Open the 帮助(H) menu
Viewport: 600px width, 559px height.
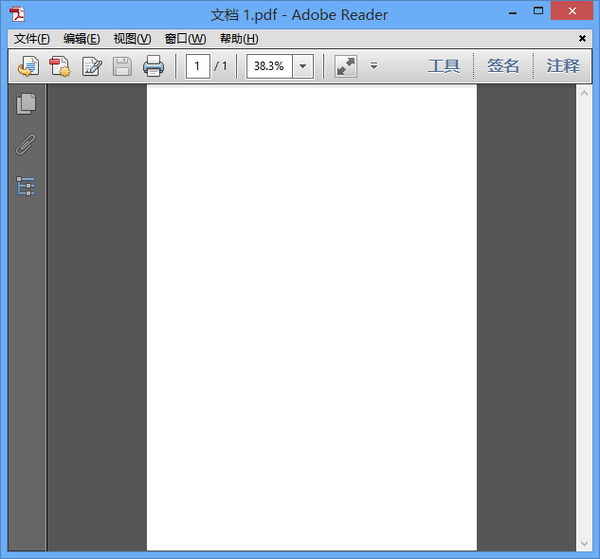point(239,39)
